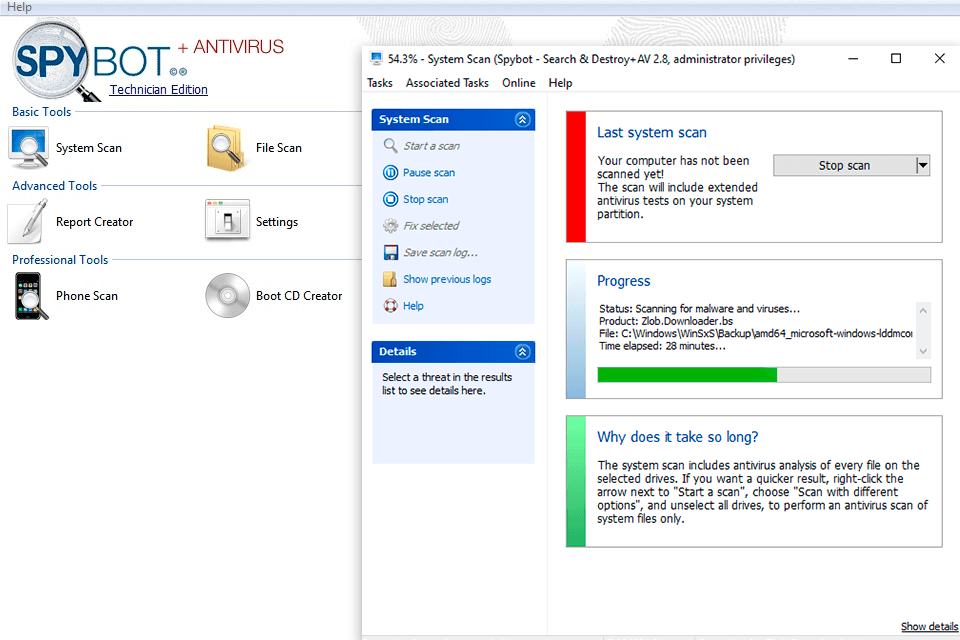Click the 'Why does it take so long?' heading
The height and width of the screenshot is (640, 960).
point(677,437)
